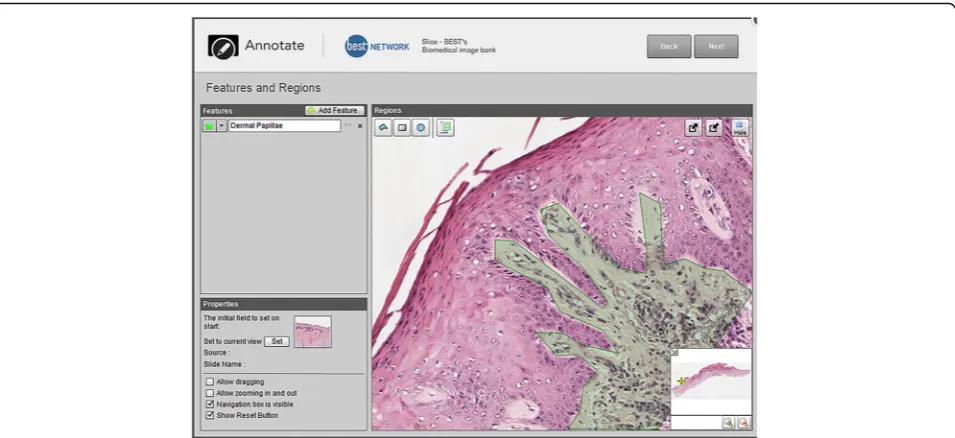Screen dimensions: 955x438
Task: Open the region list notes icon
Action: click(445, 128)
